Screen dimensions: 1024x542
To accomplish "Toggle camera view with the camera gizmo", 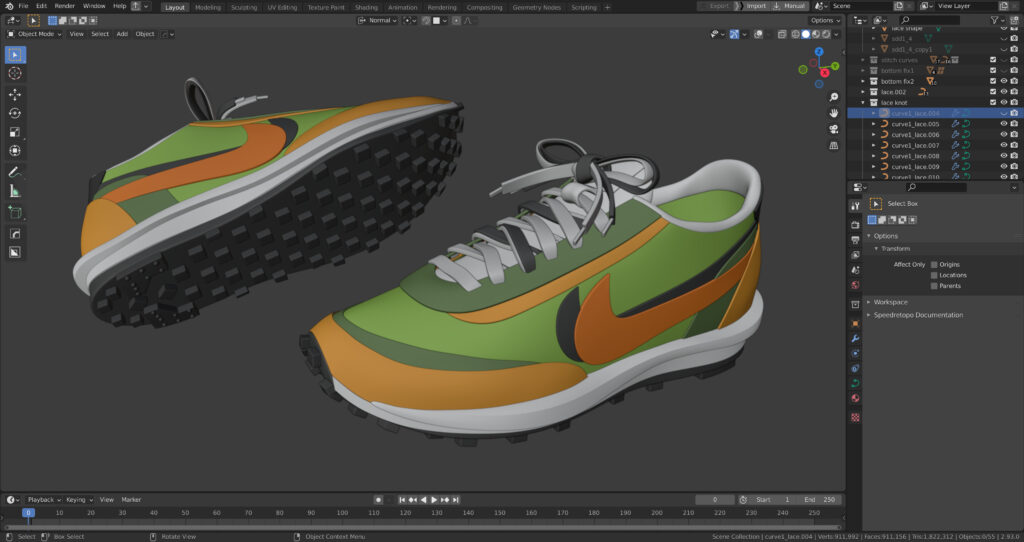I will [x=834, y=129].
